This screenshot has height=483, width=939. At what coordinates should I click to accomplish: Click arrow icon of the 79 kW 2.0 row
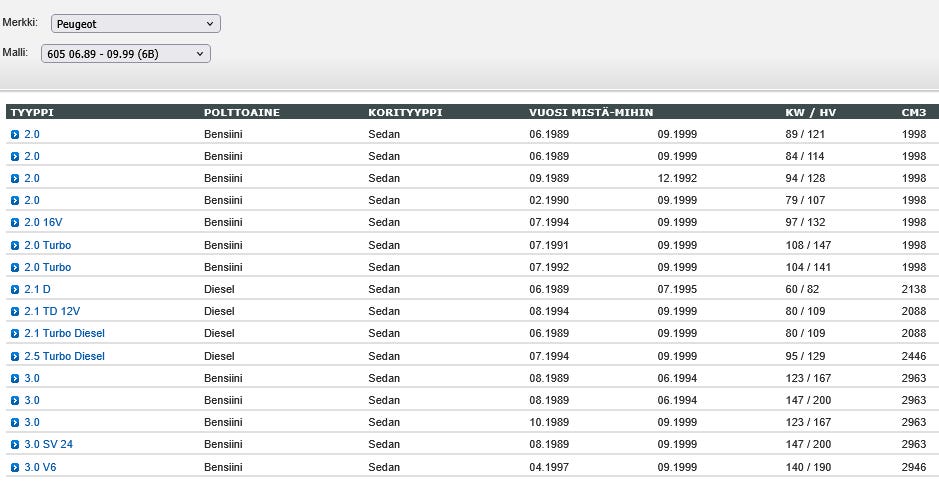point(15,201)
